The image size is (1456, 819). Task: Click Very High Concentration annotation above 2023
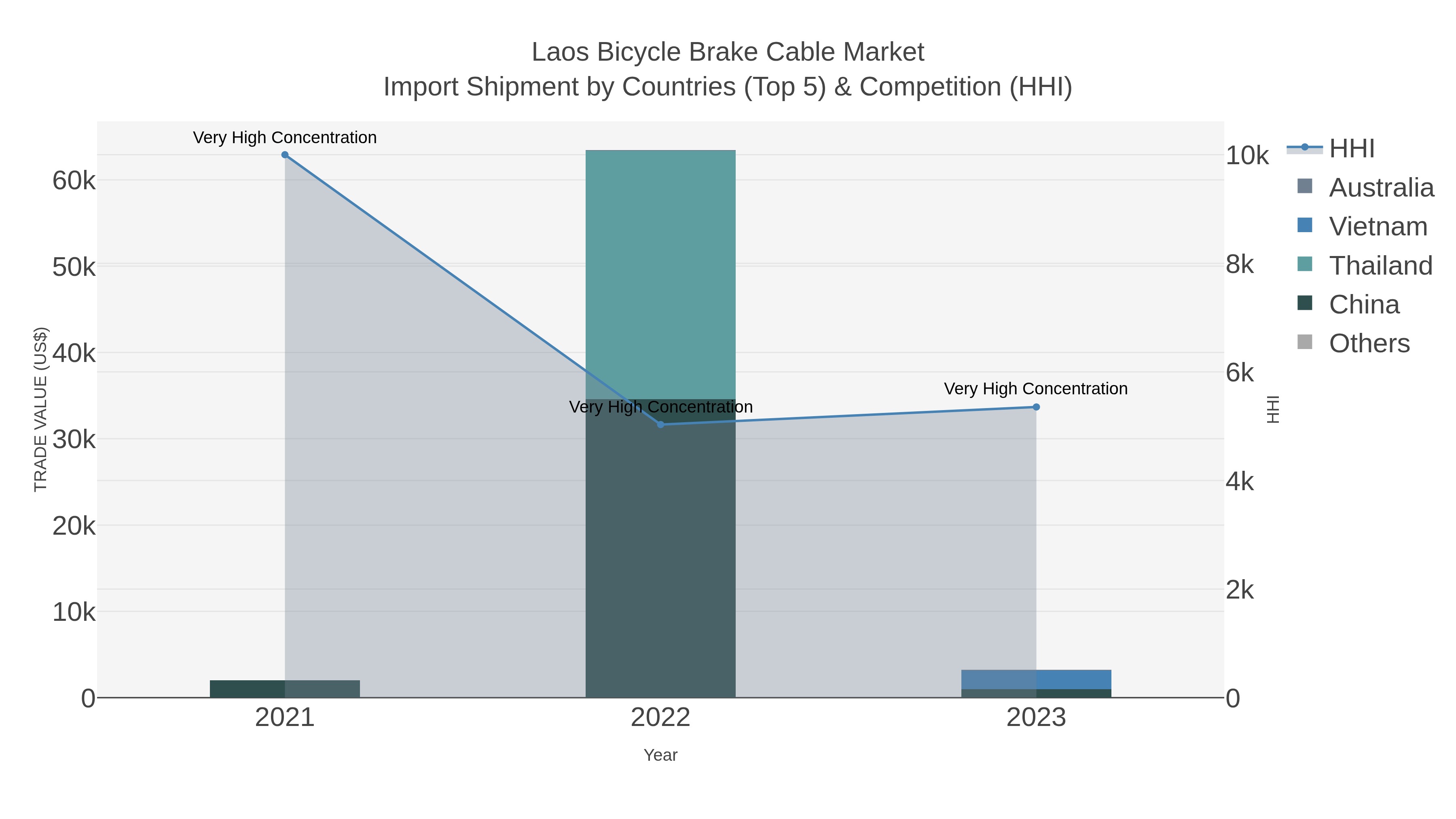coord(1036,389)
